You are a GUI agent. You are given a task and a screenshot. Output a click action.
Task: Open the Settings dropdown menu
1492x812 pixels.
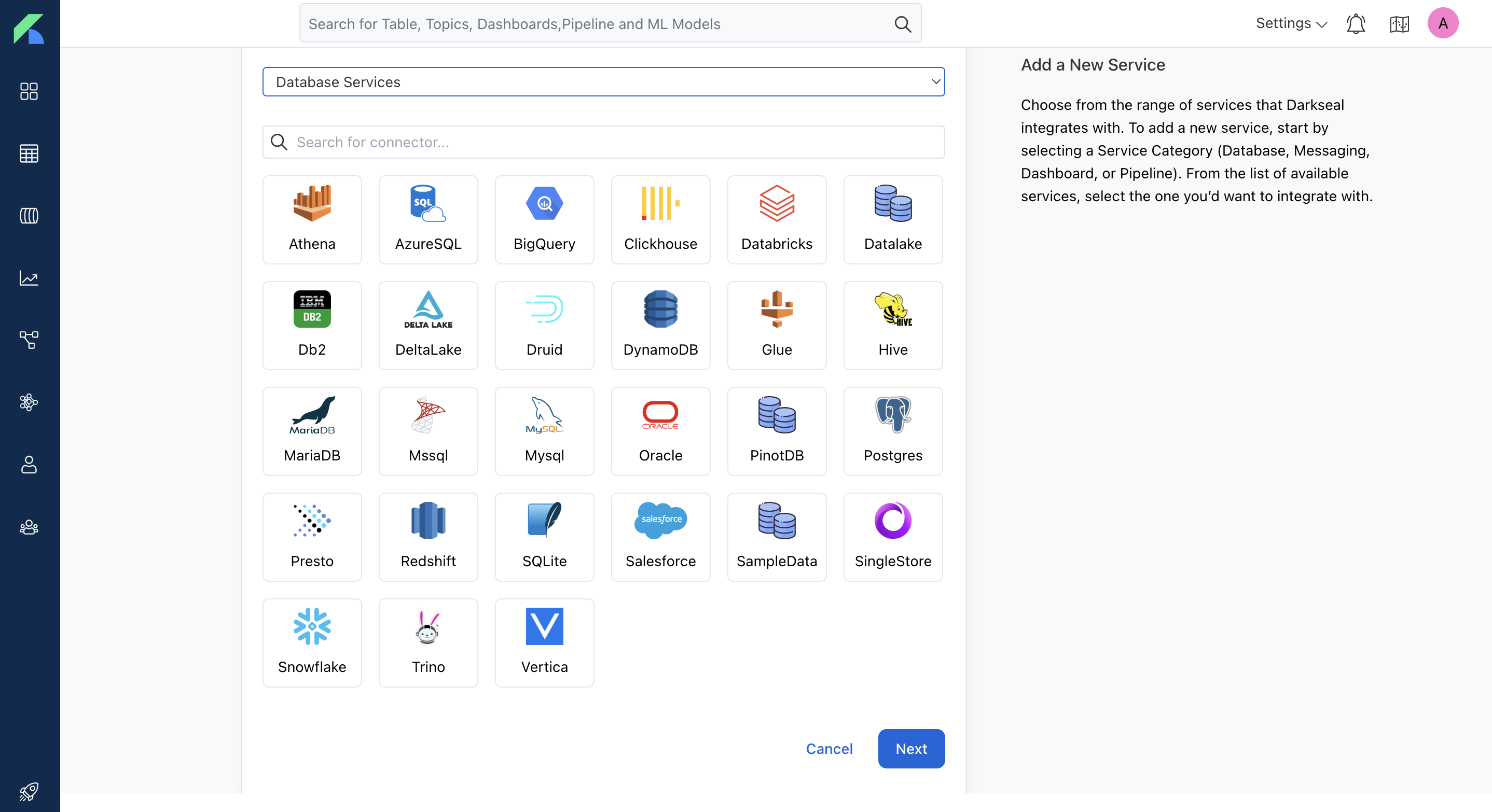1290,24
